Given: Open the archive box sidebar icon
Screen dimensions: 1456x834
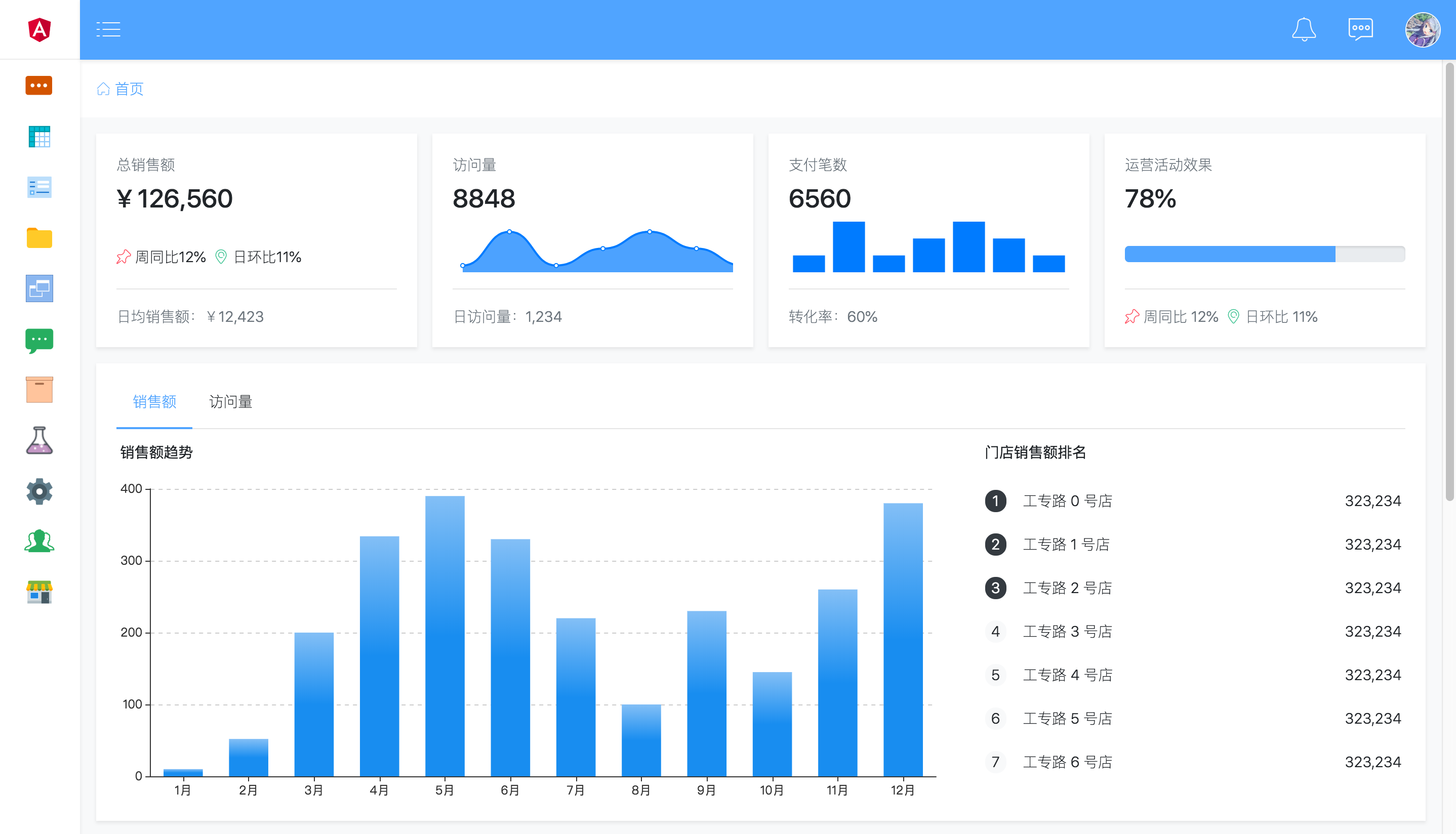Looking at the screenshot, I should pyautogui.click(x=39, y=390).
